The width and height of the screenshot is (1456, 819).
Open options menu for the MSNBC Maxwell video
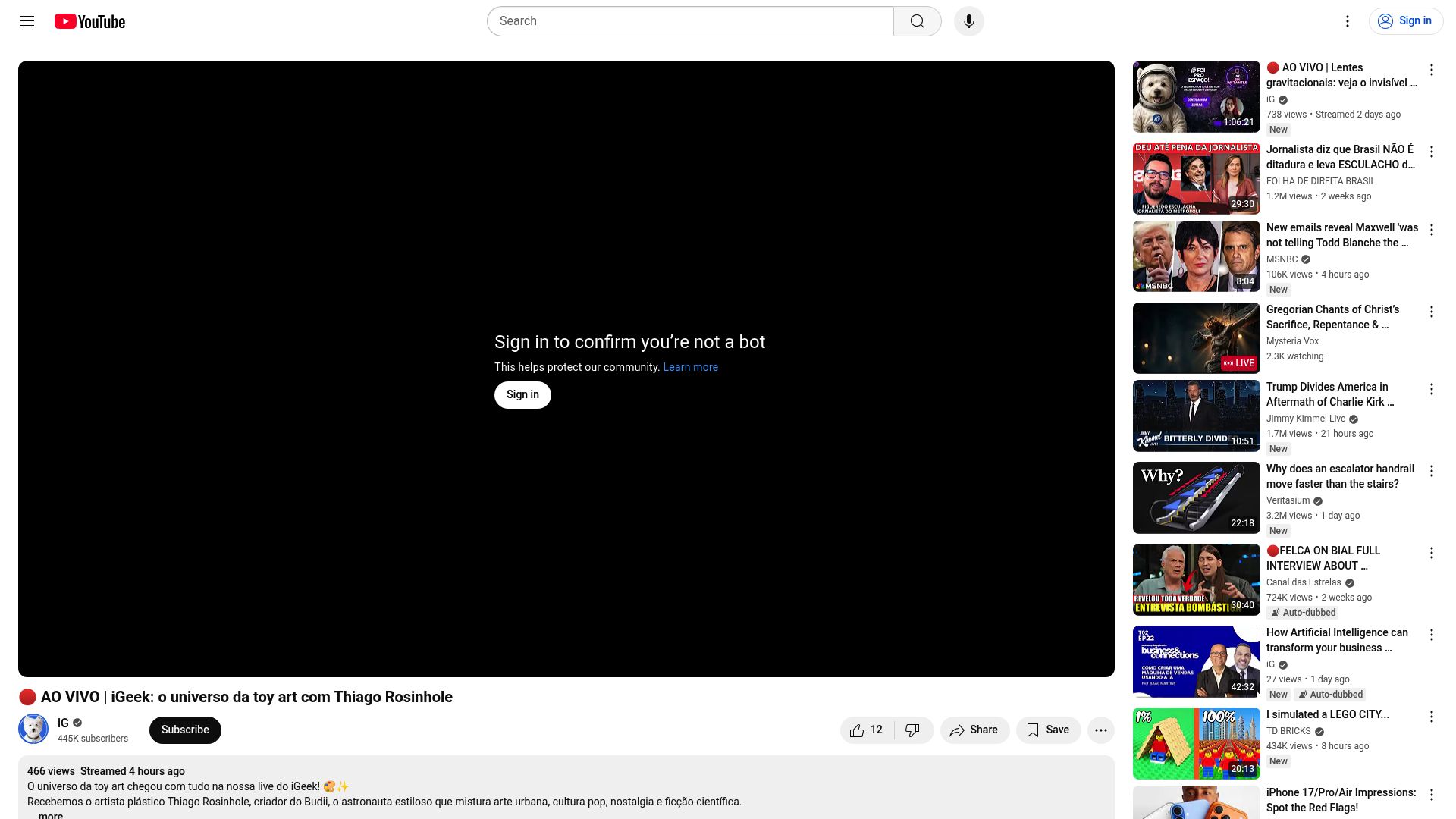click(x=1431, y=230)
